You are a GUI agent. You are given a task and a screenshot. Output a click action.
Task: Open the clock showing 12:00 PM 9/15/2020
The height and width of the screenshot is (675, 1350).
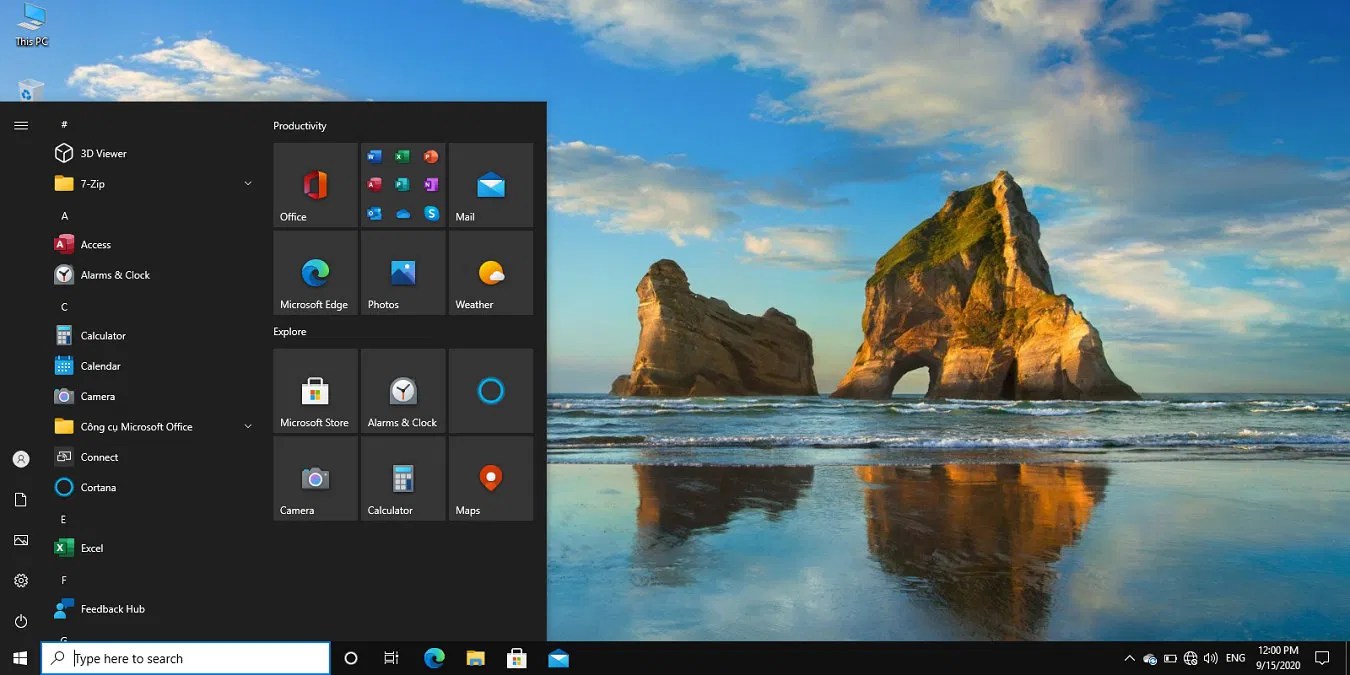[x=1277, y=658]
